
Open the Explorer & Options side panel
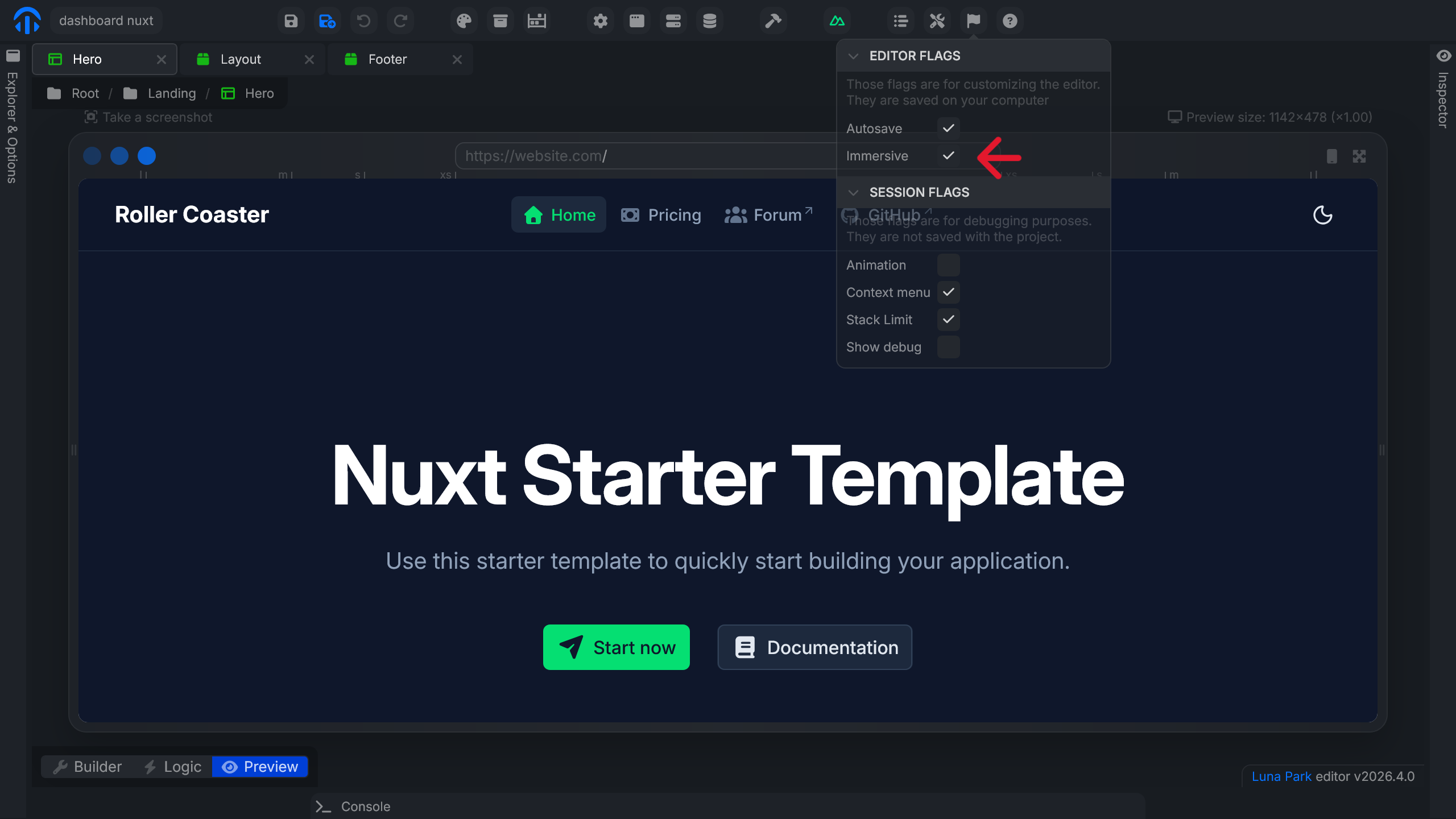point(13,117)
